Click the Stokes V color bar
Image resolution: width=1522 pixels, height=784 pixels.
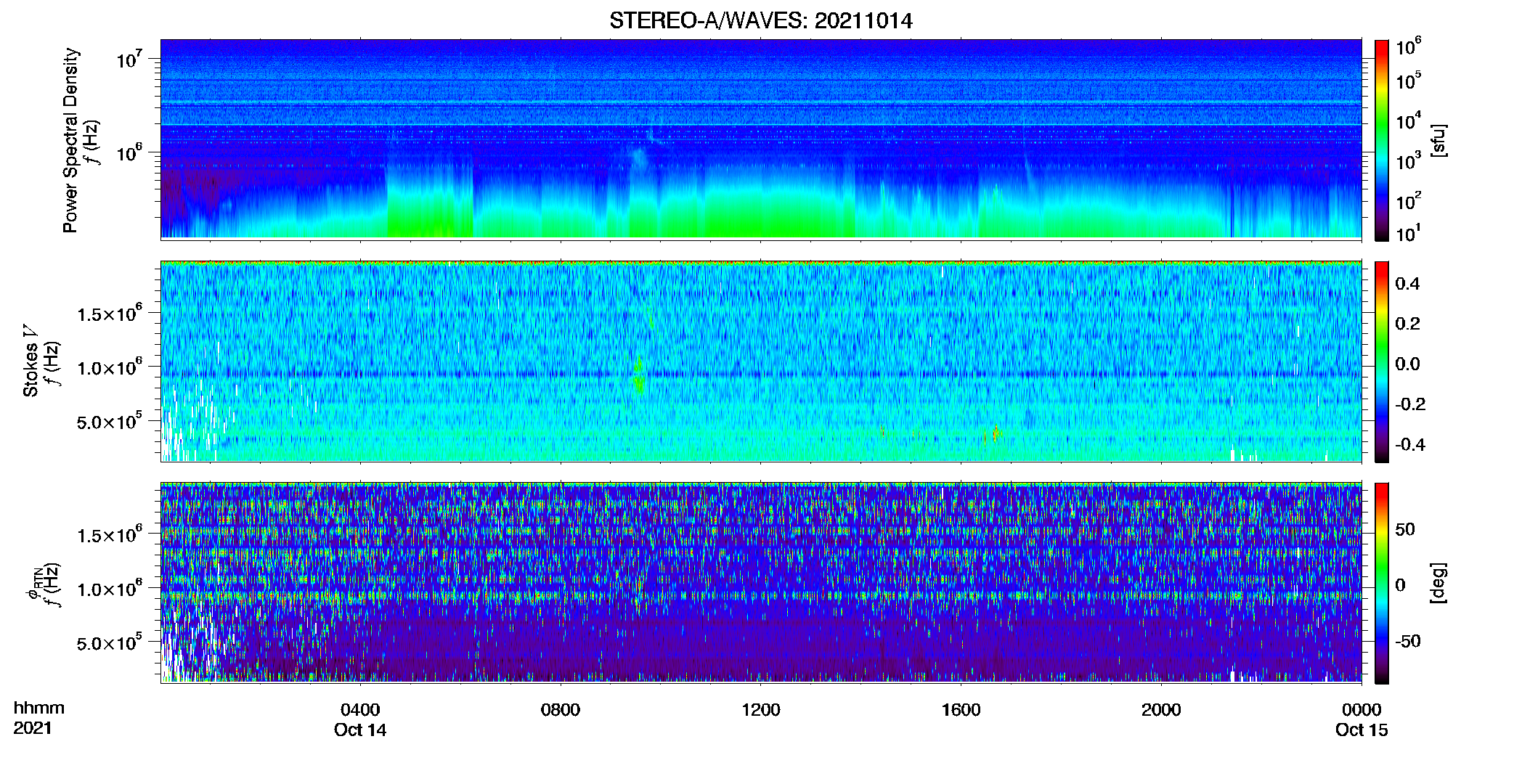(x=1382, y=362)
